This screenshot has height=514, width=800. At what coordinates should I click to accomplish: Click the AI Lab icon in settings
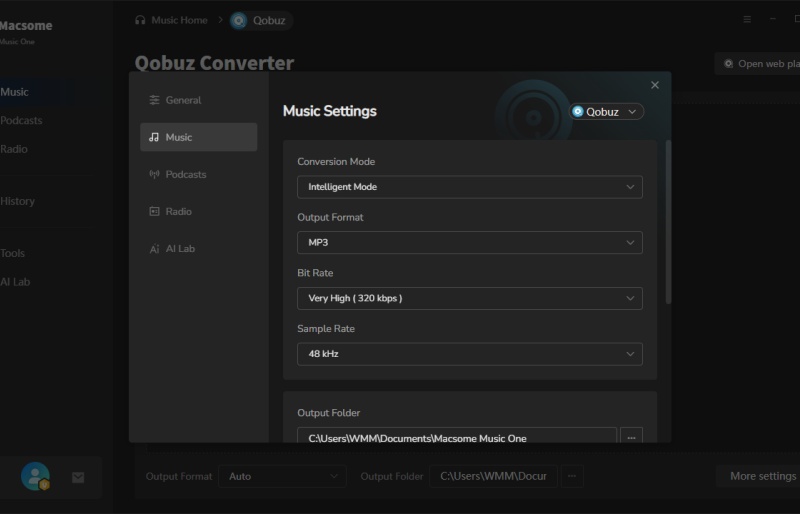(154, 249)
